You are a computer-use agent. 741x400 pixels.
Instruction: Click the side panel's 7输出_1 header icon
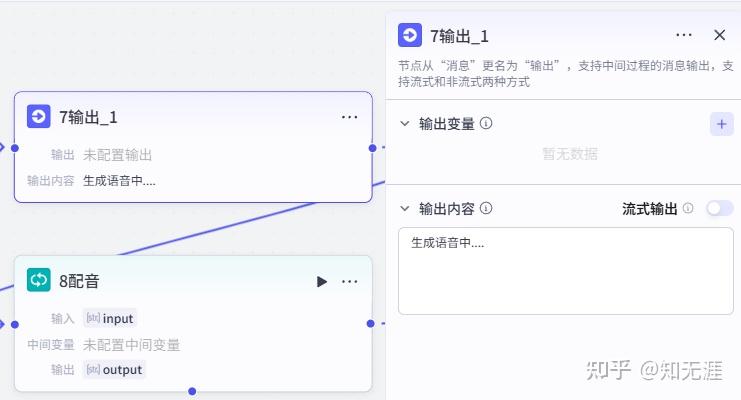[x=410, y=35]
